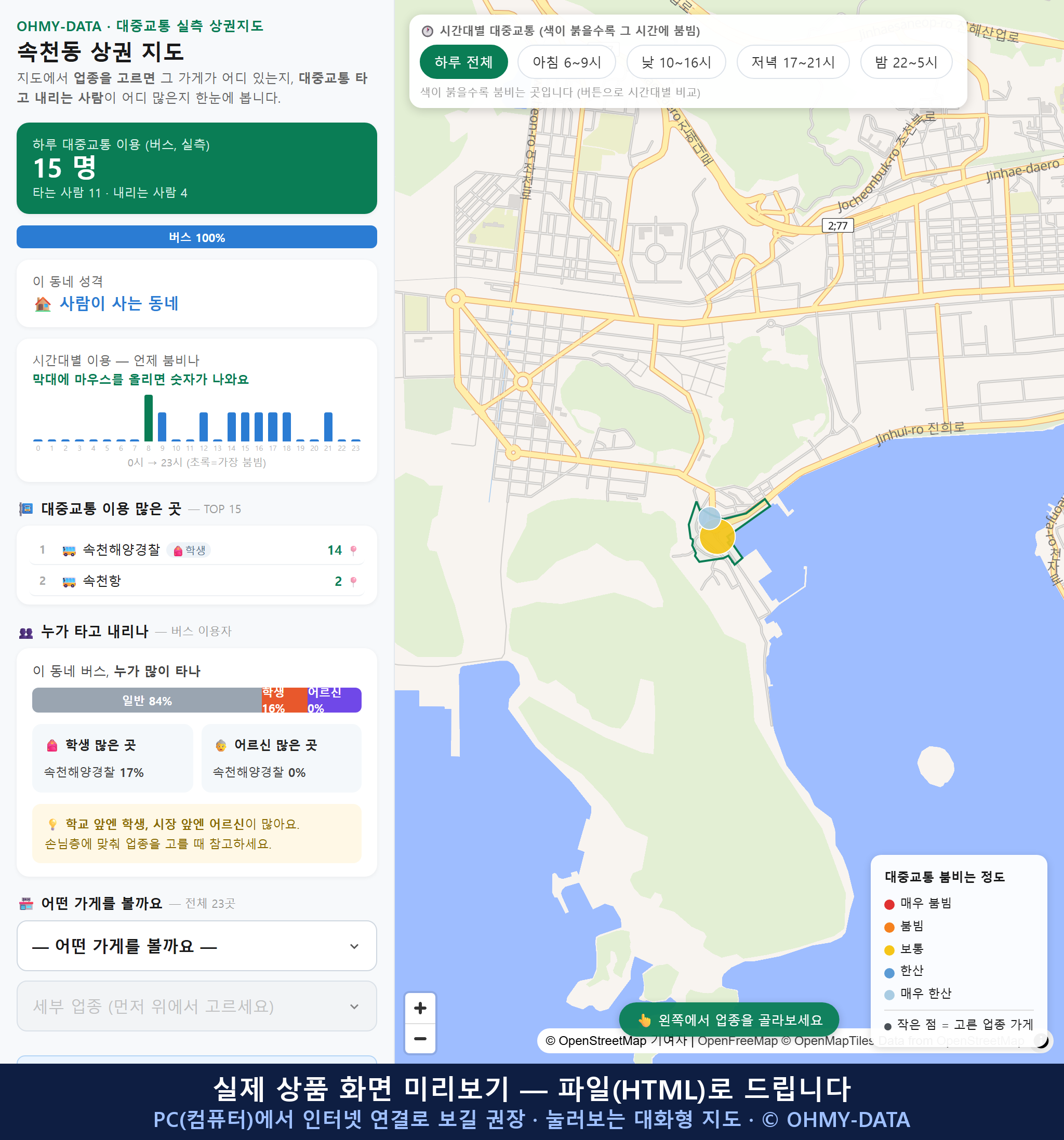1064x1140 pixels.
Task: Click the 학생 tag on 속천해양경찰
Action: pyautogui.click(x=189, y=551)
